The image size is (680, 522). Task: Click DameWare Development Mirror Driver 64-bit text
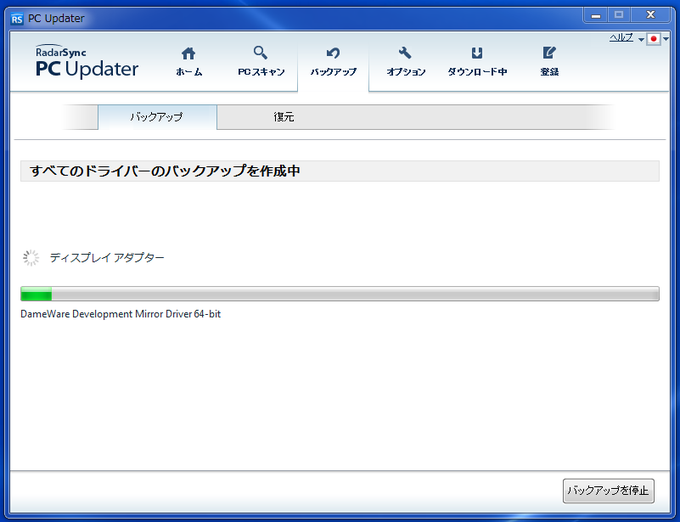coord(121,314)
